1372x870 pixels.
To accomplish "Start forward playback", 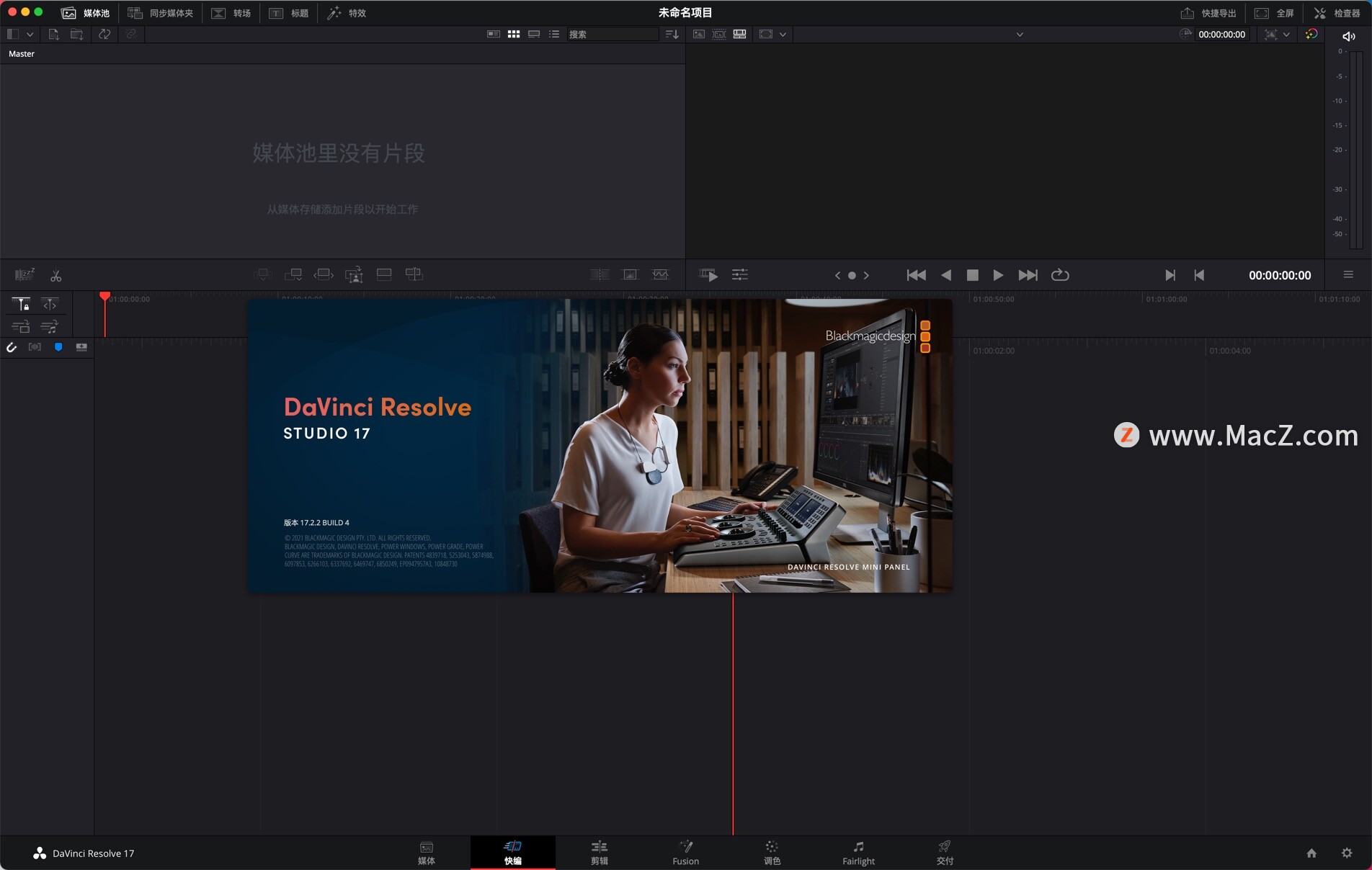I will coord(998,275).
